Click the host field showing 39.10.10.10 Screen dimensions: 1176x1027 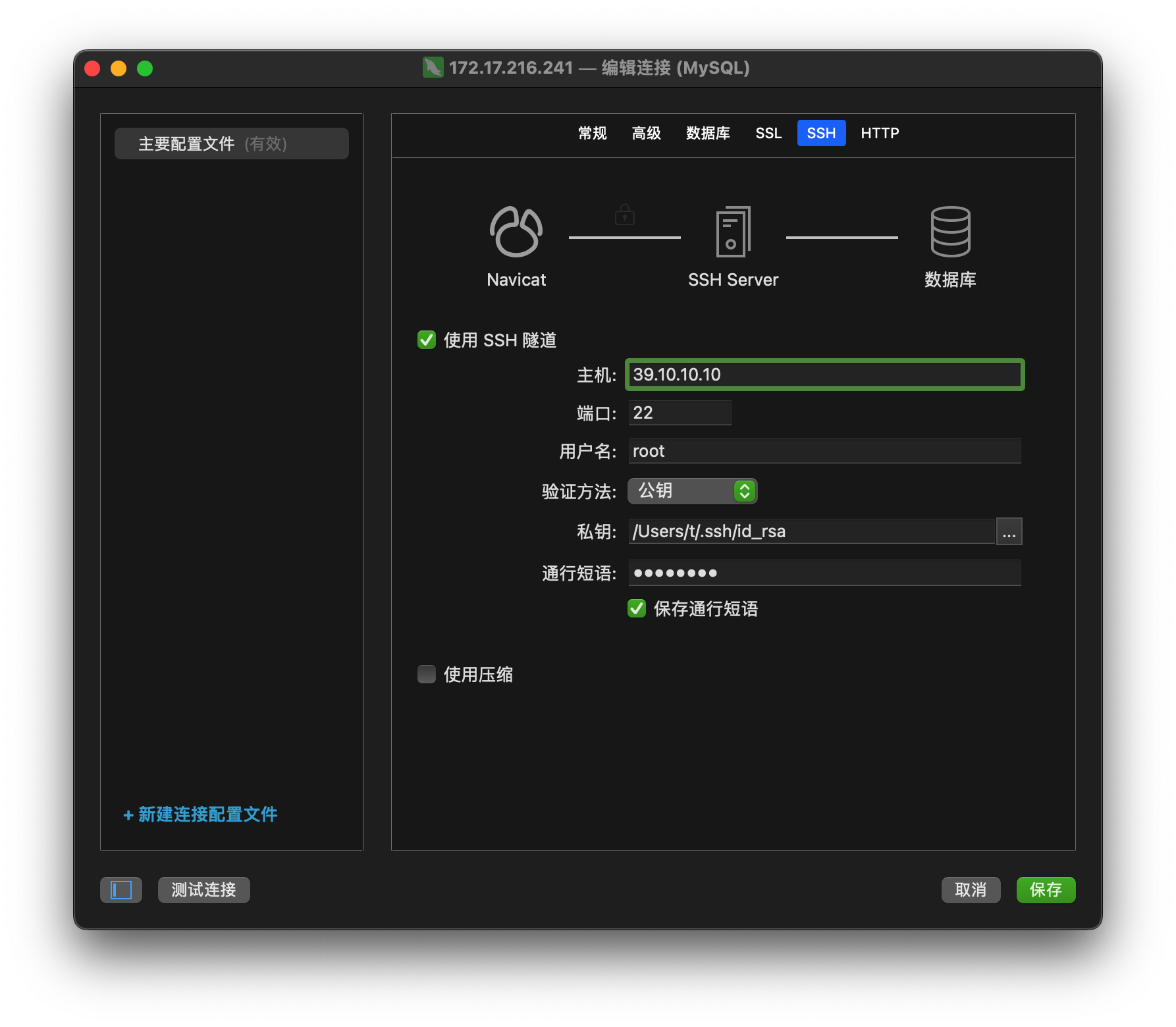coord(824,375)
